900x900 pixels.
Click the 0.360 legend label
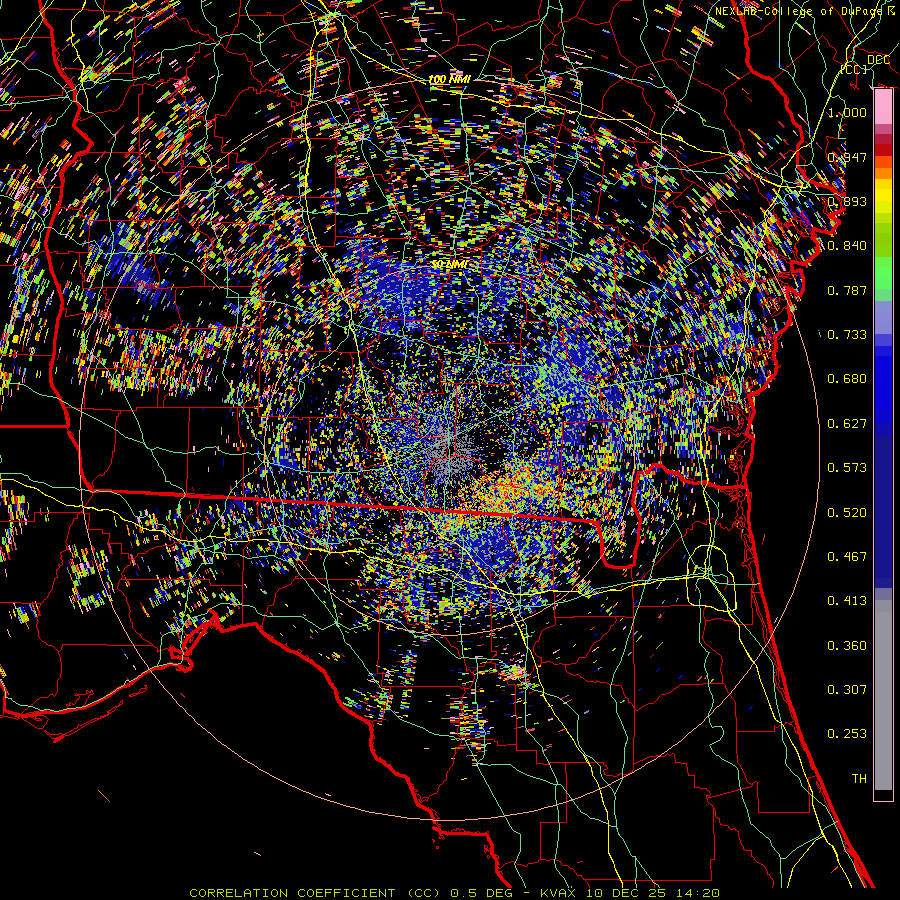(847, 645)
